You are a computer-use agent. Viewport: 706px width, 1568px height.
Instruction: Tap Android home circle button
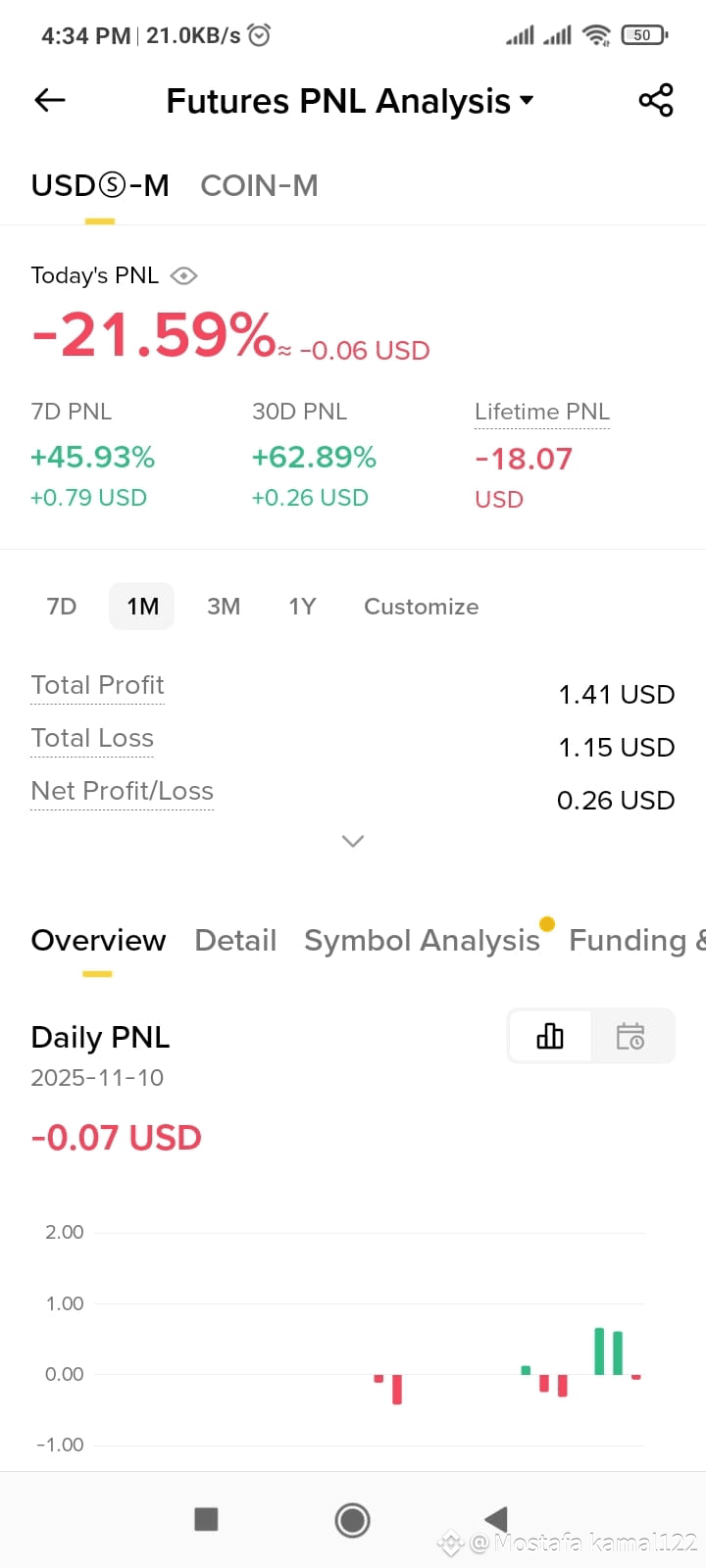point(352,1520)
